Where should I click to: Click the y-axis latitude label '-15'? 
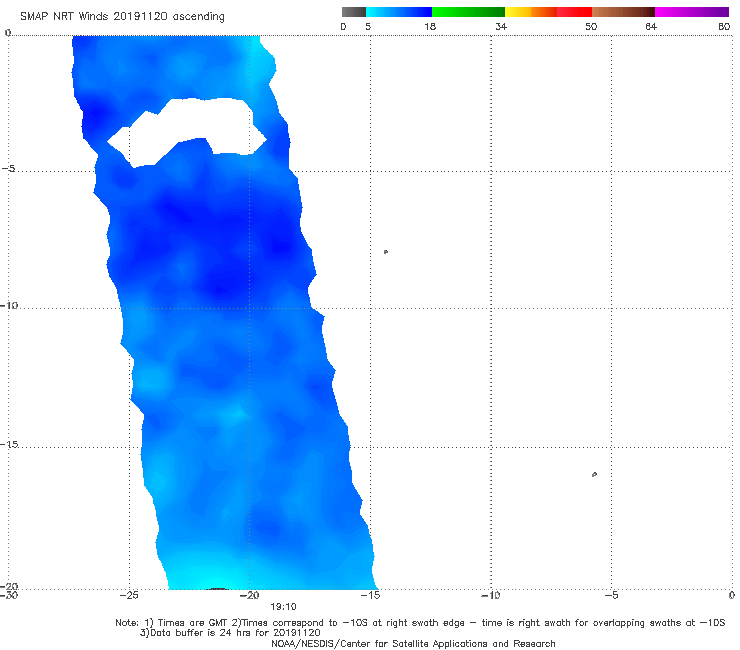pos(9,444)
